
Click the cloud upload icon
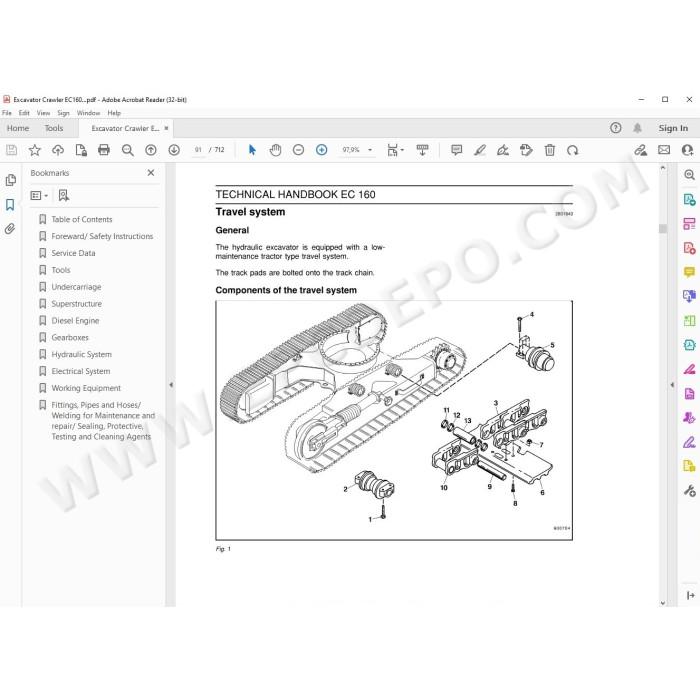click(58, 150)
